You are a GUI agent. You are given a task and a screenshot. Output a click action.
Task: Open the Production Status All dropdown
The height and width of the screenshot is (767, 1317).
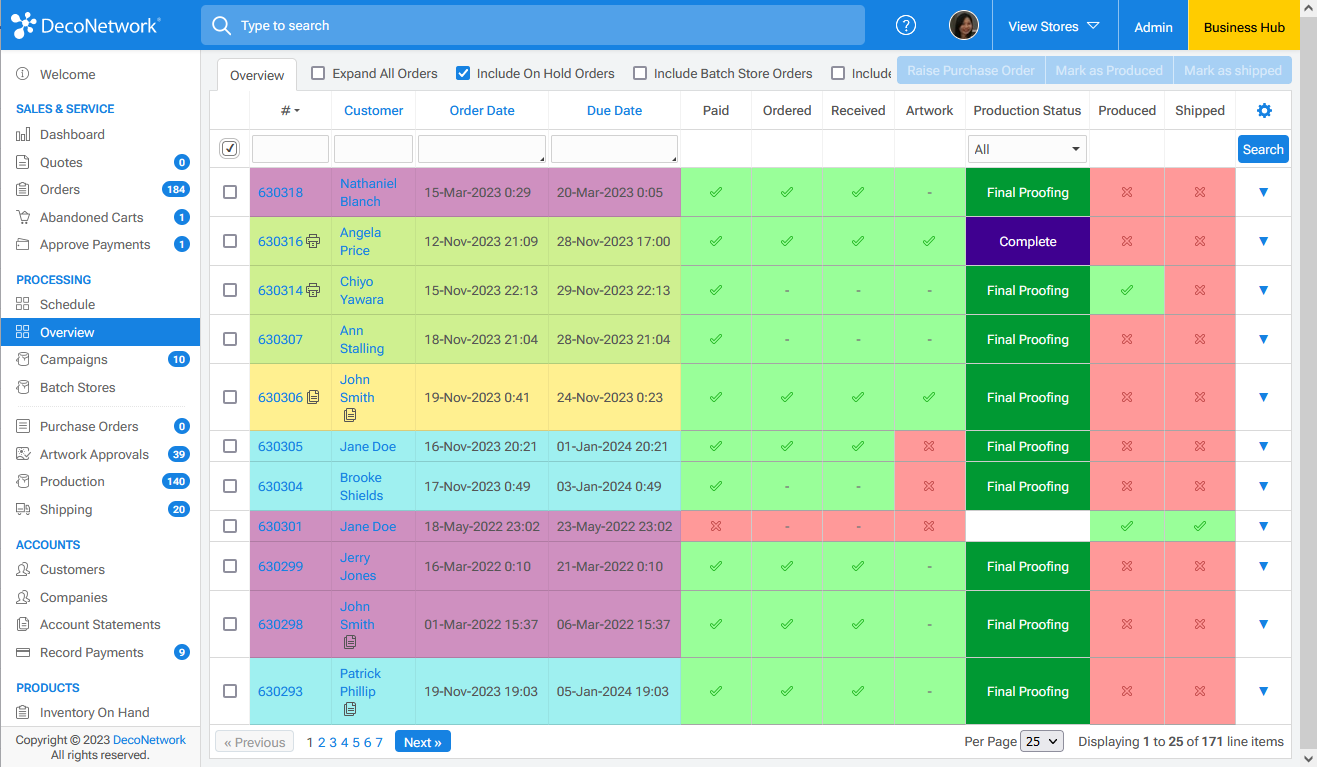point(1026,148)
